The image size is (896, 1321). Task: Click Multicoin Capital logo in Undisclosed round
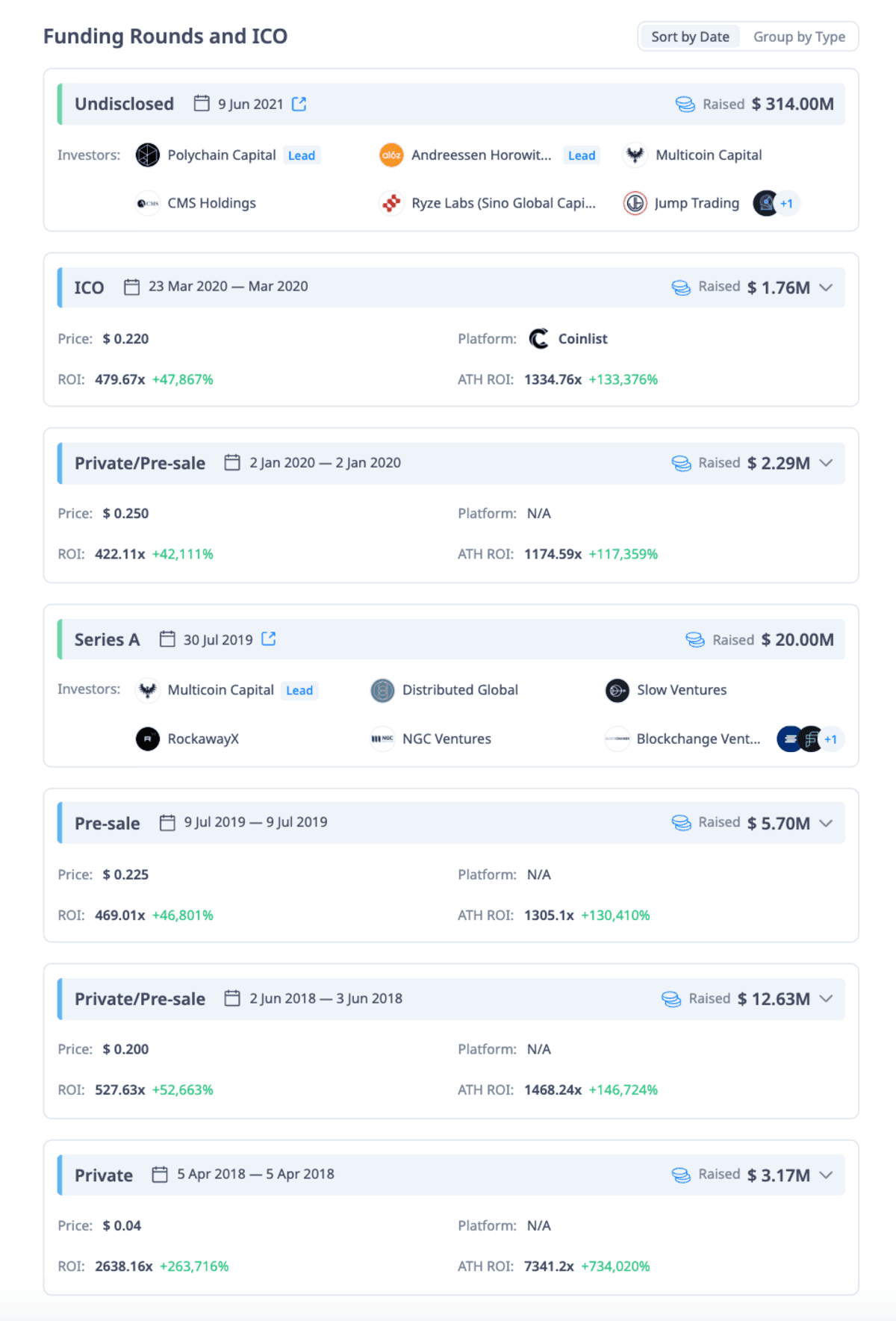(x=635, y=155)
